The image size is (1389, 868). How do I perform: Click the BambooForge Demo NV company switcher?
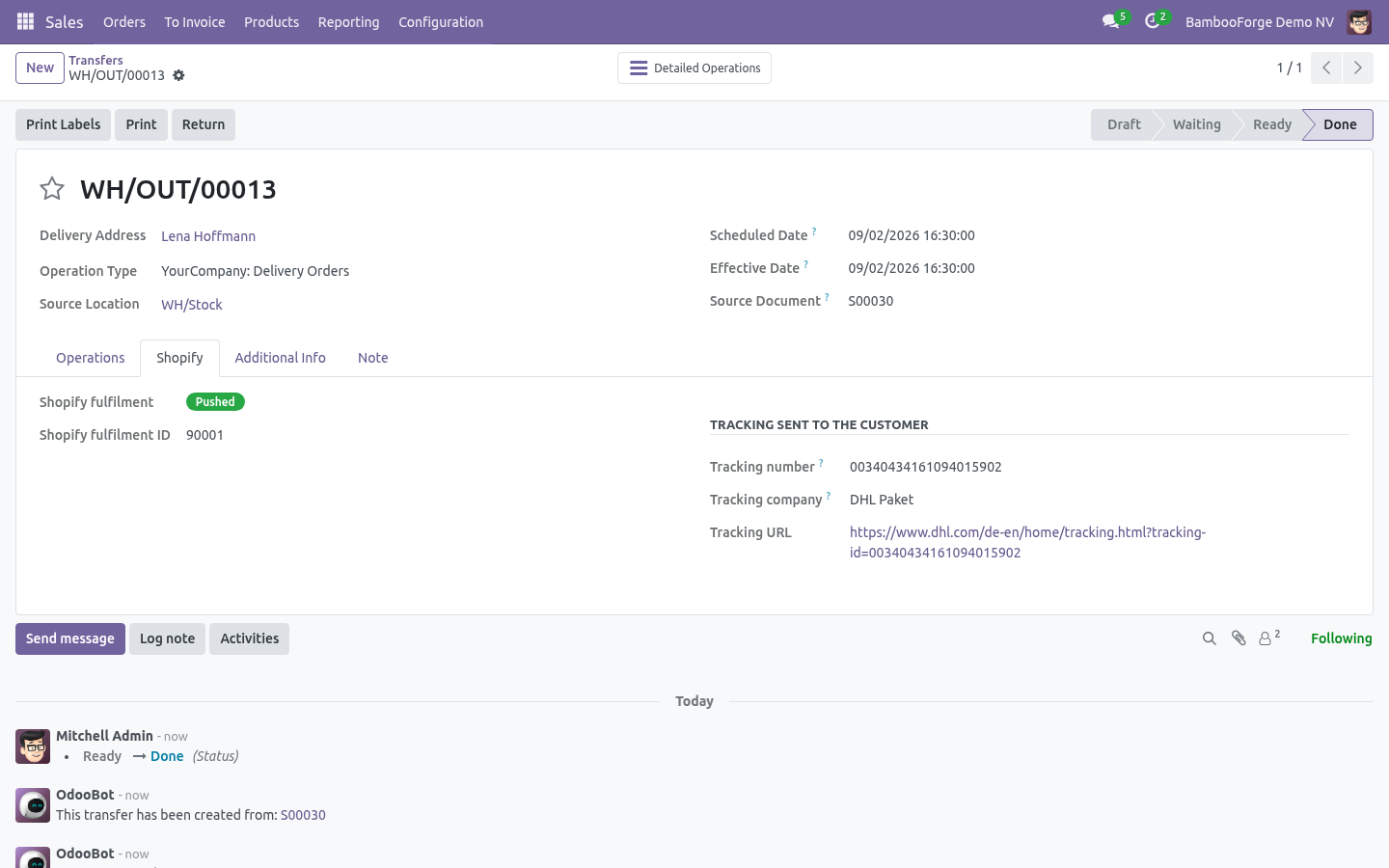coord(1259,21)
